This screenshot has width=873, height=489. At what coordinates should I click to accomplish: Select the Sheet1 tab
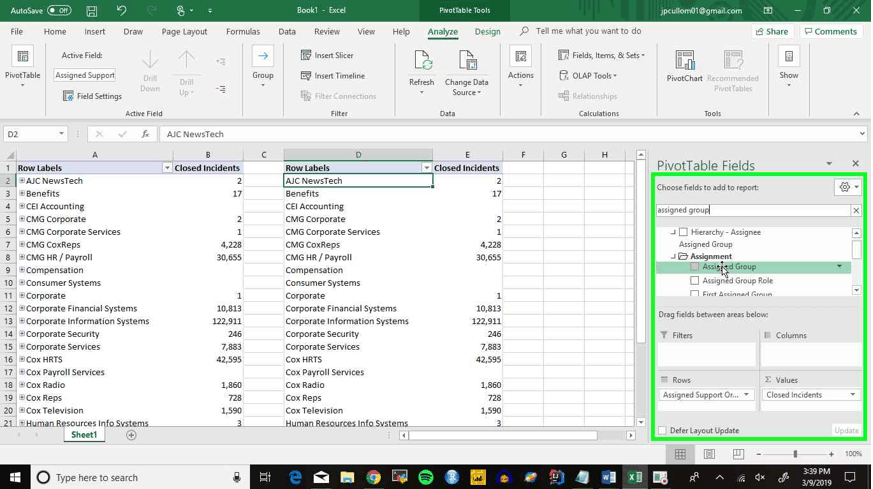coord(84,435)
